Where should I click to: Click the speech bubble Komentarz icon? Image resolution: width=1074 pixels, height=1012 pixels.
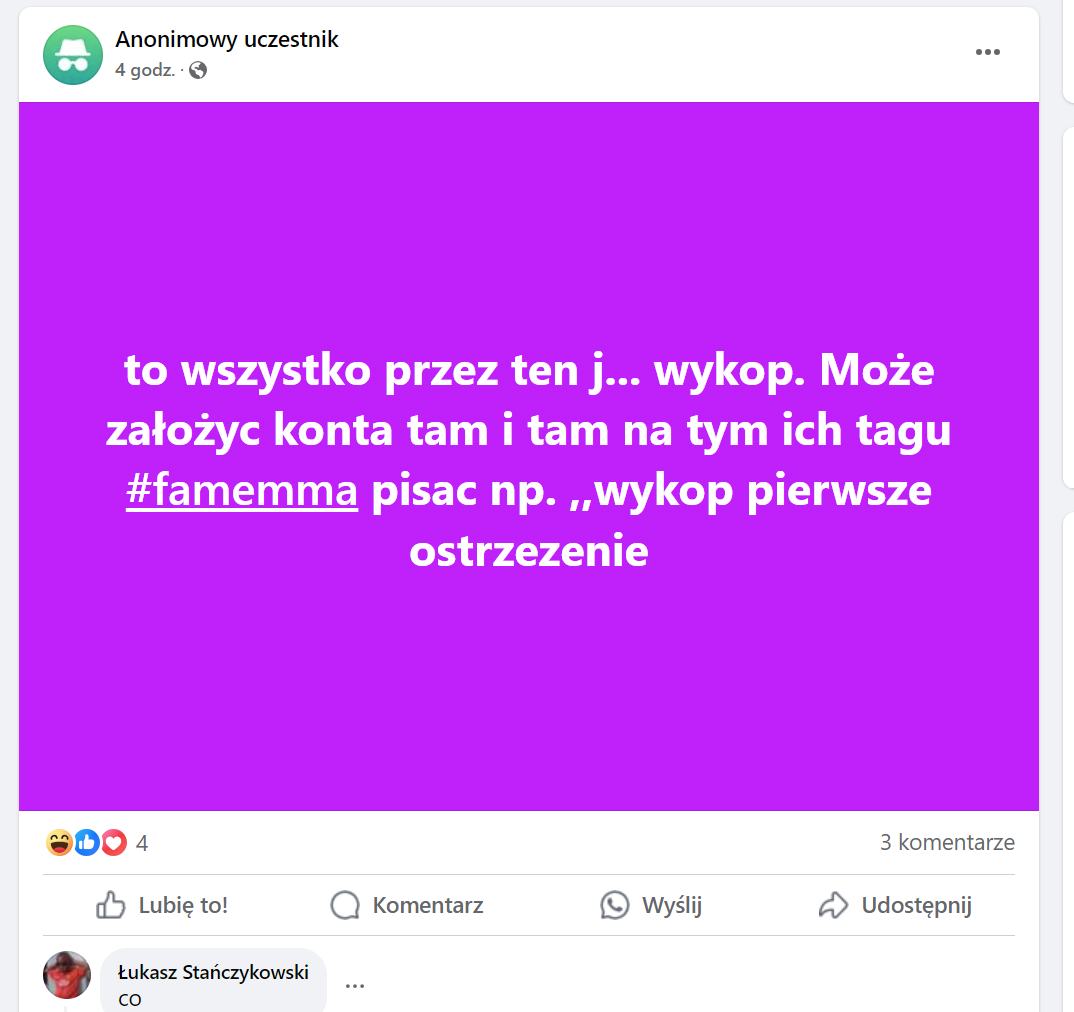[345, 905]
